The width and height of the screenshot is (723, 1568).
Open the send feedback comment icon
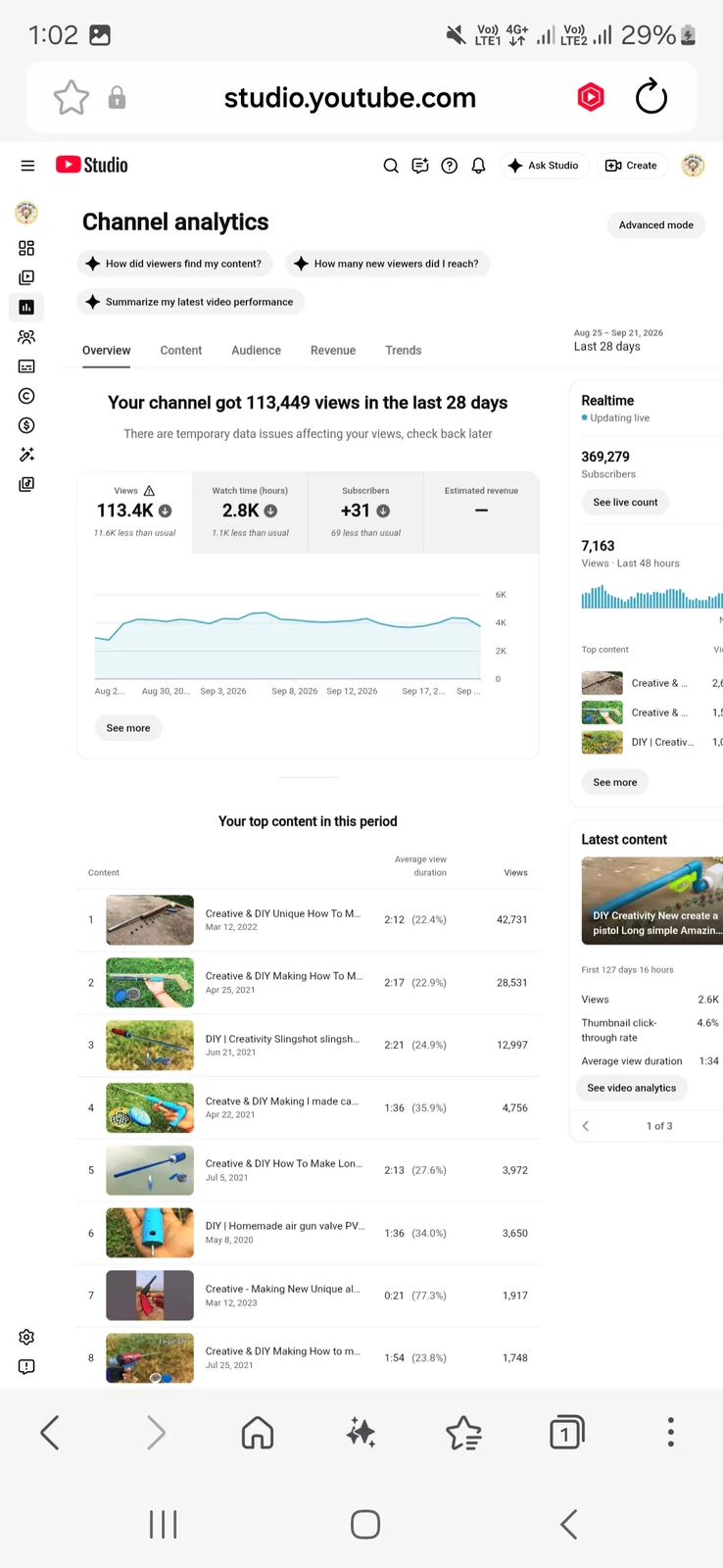point(420,166)
